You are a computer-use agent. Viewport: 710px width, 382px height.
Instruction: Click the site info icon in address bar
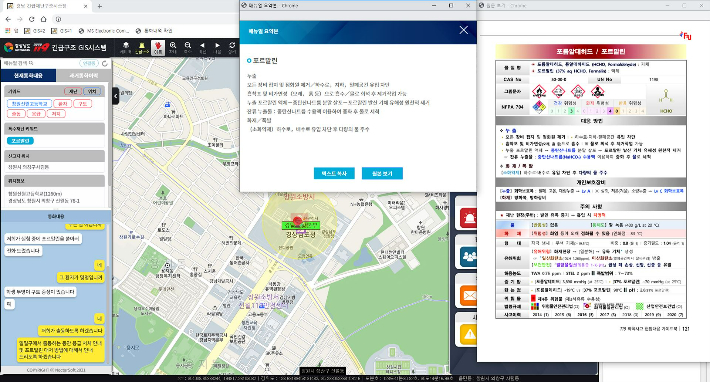[x=58, y=19]
